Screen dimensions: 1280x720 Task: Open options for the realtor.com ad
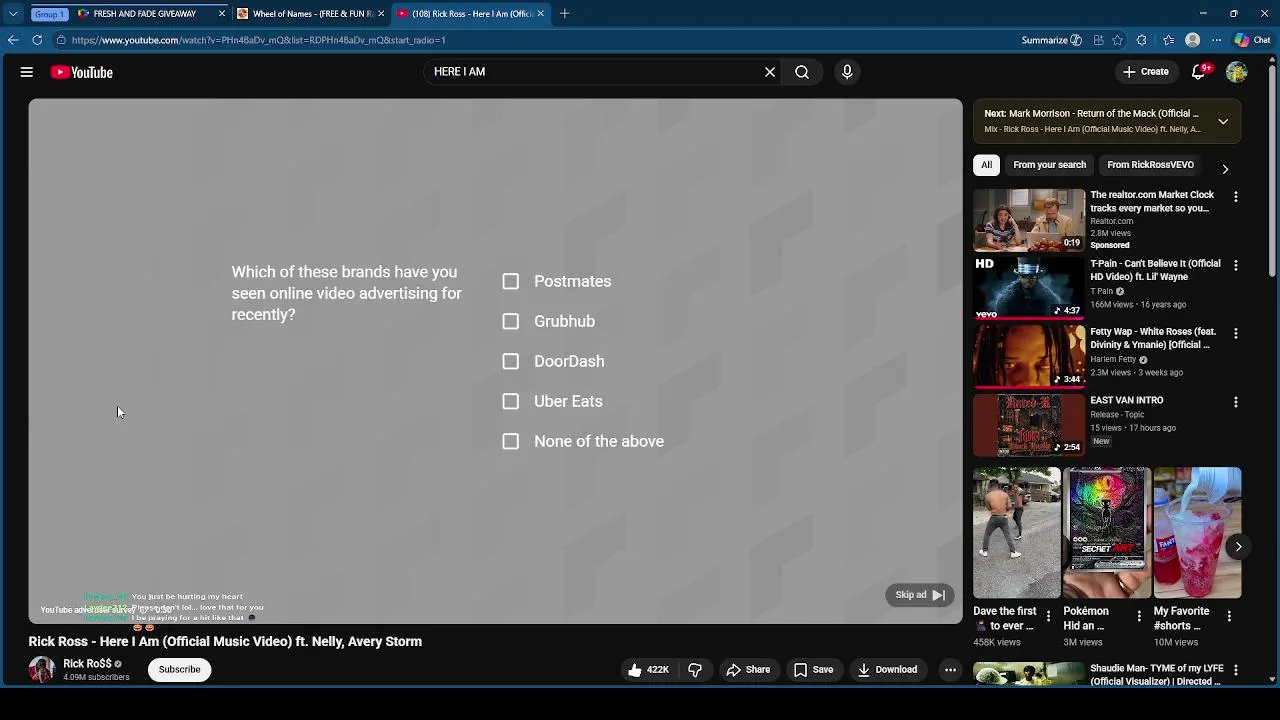[x=1236, y=197]
